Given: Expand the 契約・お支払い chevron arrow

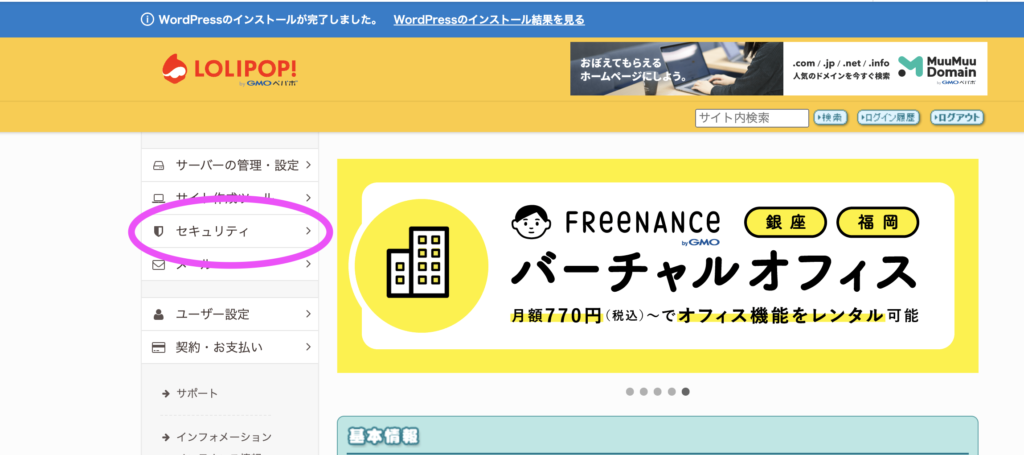Looking at the screenshot, I should (x=308, y=347).
